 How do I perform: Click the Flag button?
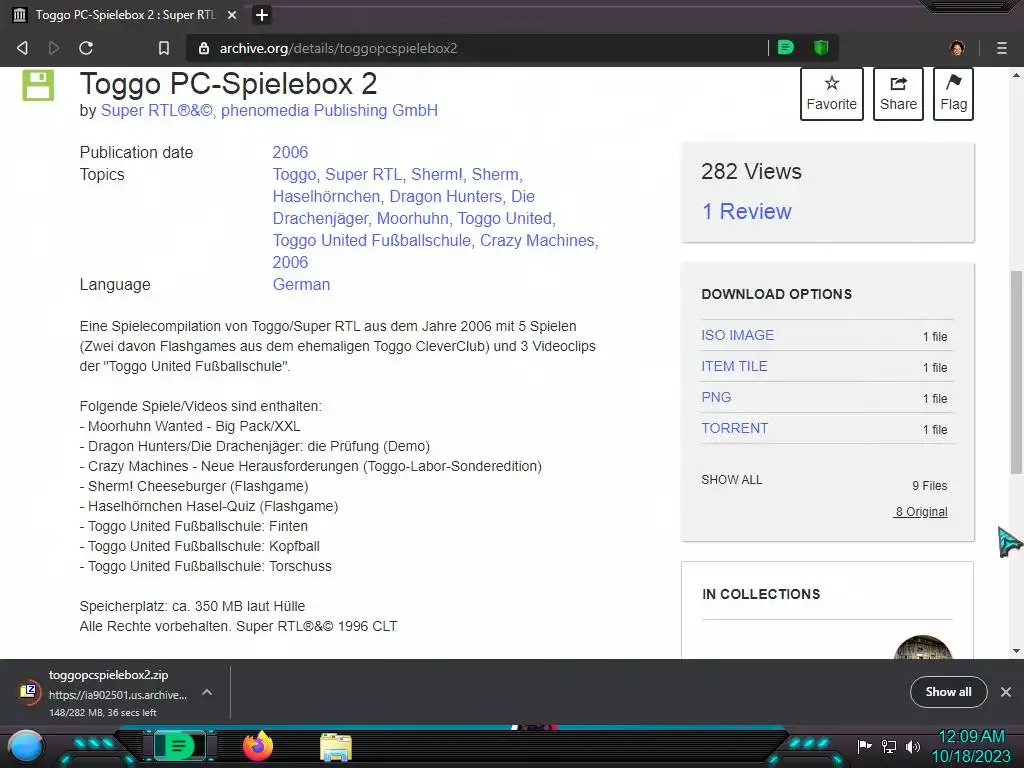(x=953, y=94)
